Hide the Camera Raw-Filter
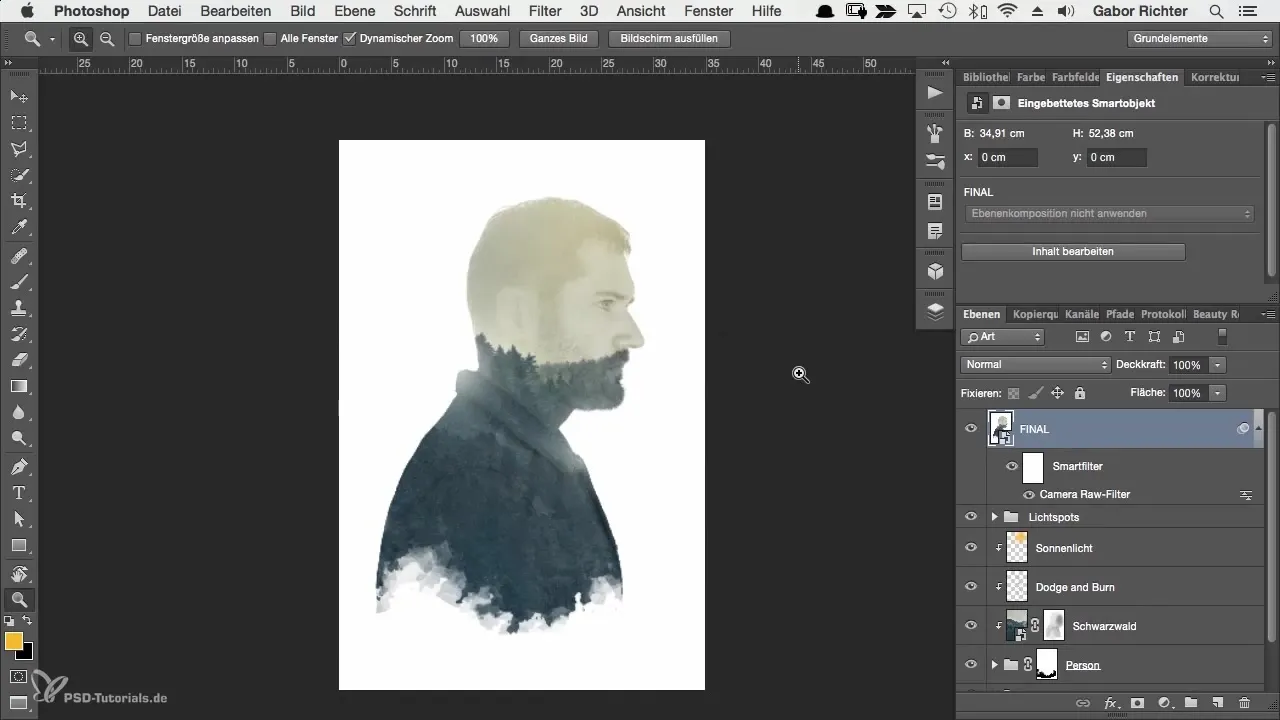This screenshot has height=720, width=1280. click(x=1029, y=495)
